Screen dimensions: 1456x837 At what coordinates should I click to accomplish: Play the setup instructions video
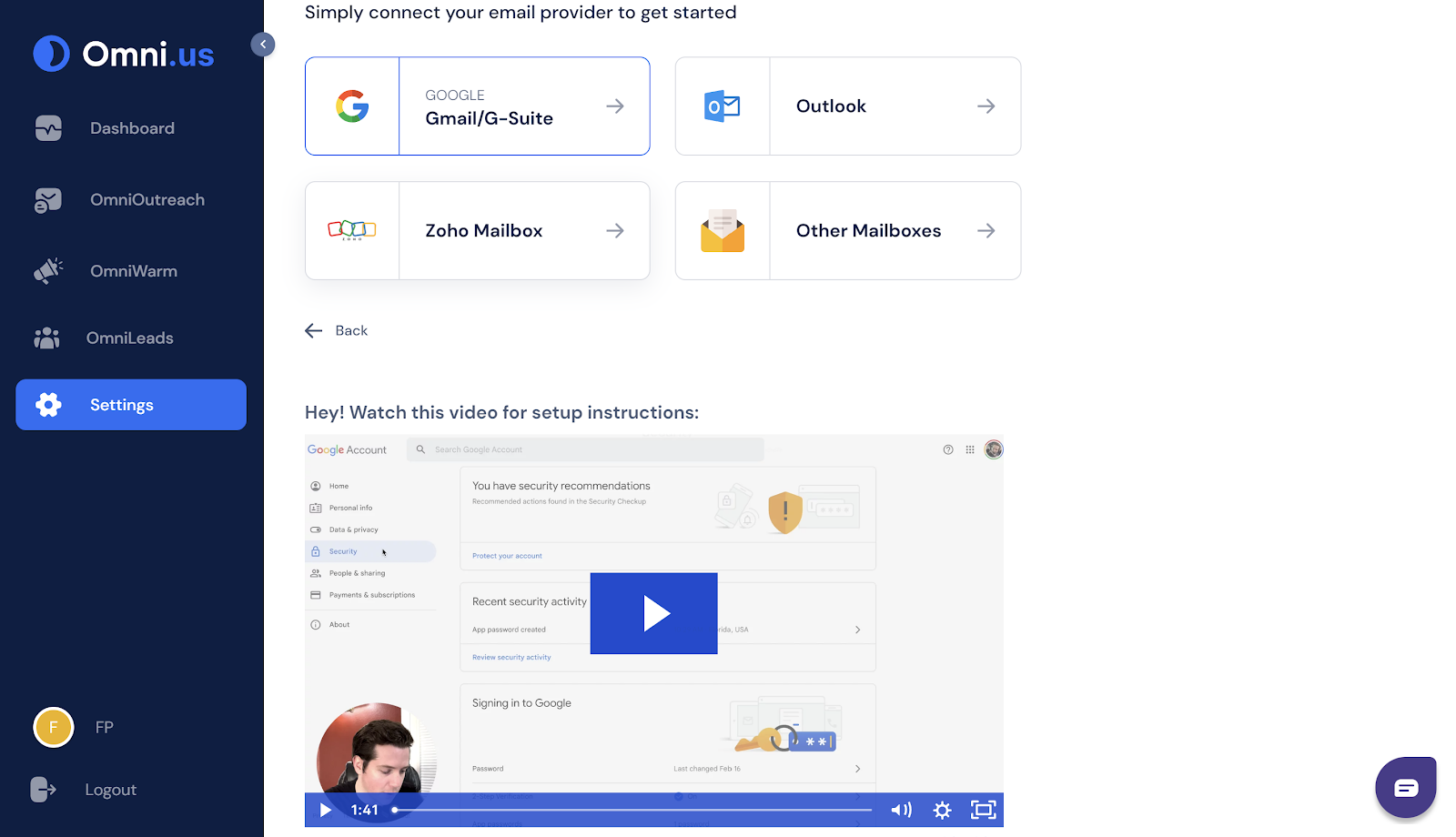click(654, 613)
